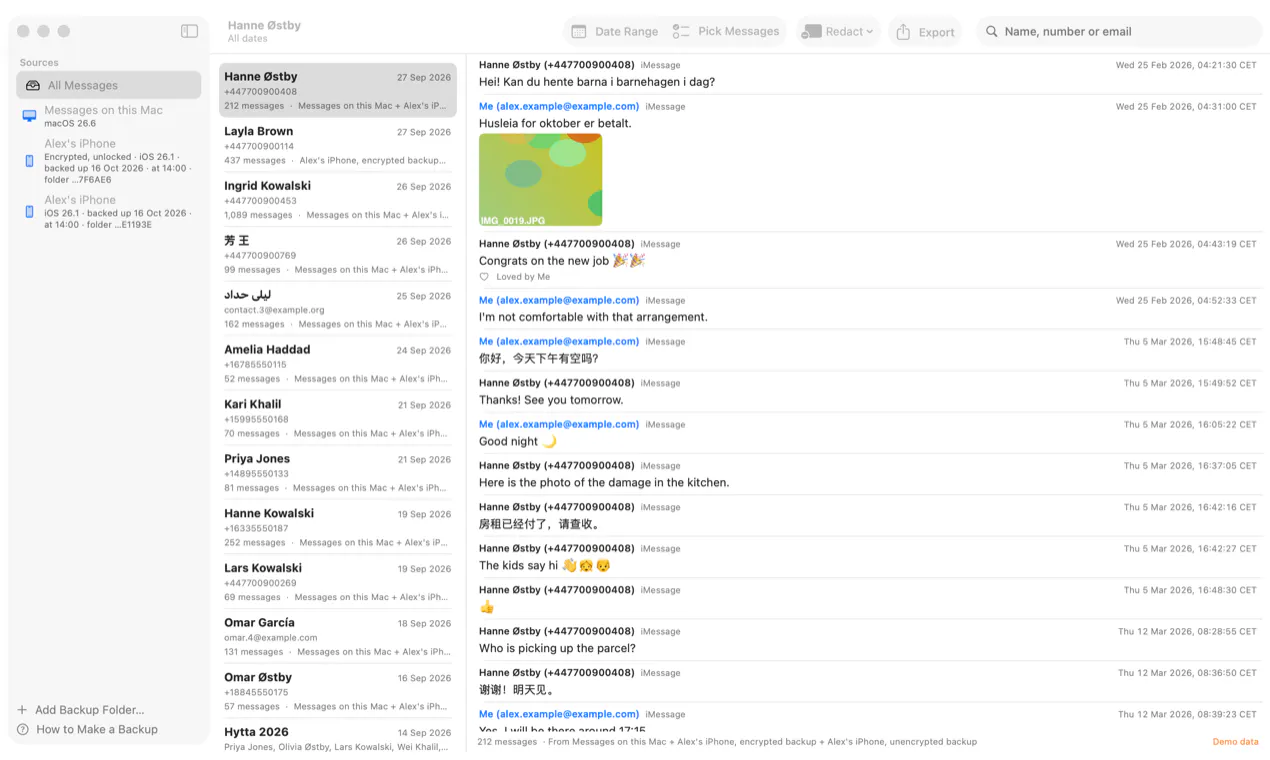The width and height of the screenshot is (1270, 760).
Task: Open Layla Brown's conversation
Action: 338,146
